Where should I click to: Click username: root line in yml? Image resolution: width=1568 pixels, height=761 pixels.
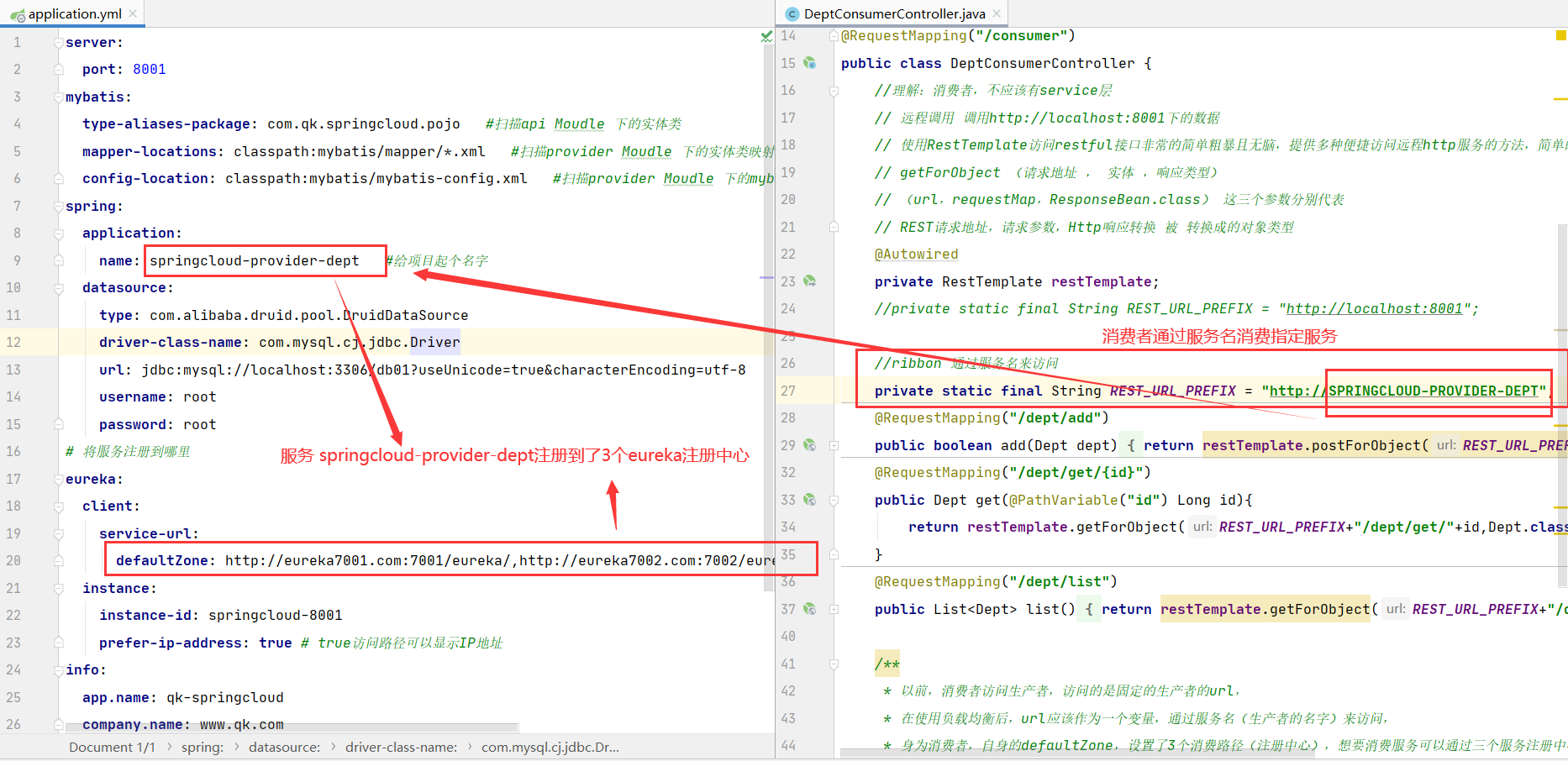(158, 397)
